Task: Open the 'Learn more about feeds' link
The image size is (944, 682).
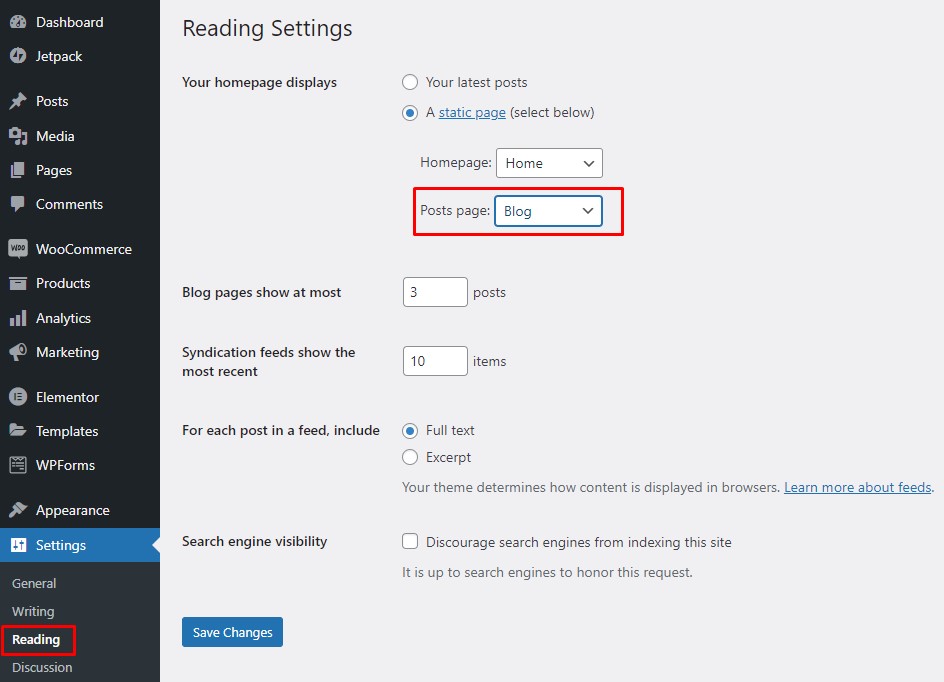Action: coord(858,487)
